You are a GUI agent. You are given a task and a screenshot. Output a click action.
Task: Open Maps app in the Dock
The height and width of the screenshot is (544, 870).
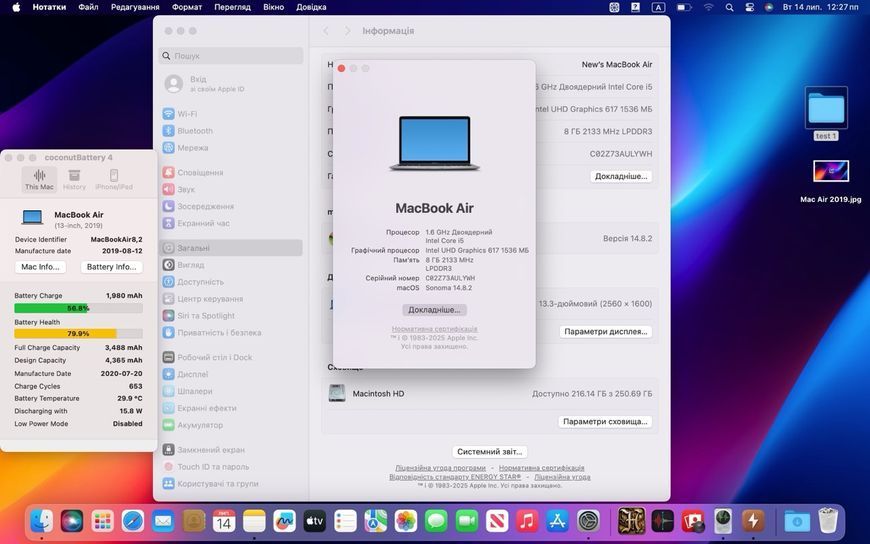pyautogui.click(x=376, y=521)
